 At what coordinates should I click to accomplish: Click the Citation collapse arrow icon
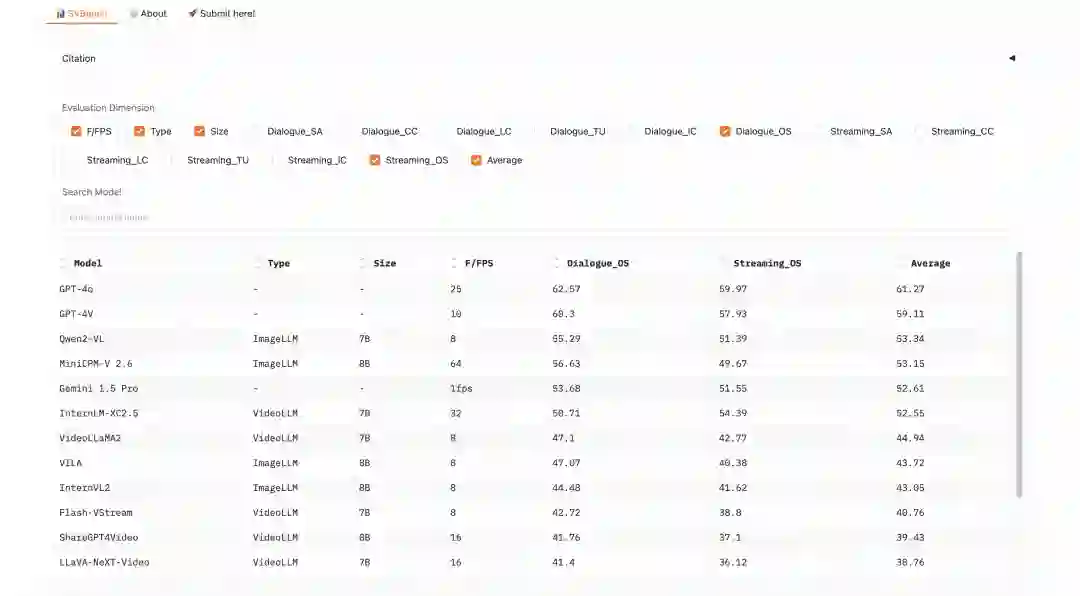point(1012,59)
